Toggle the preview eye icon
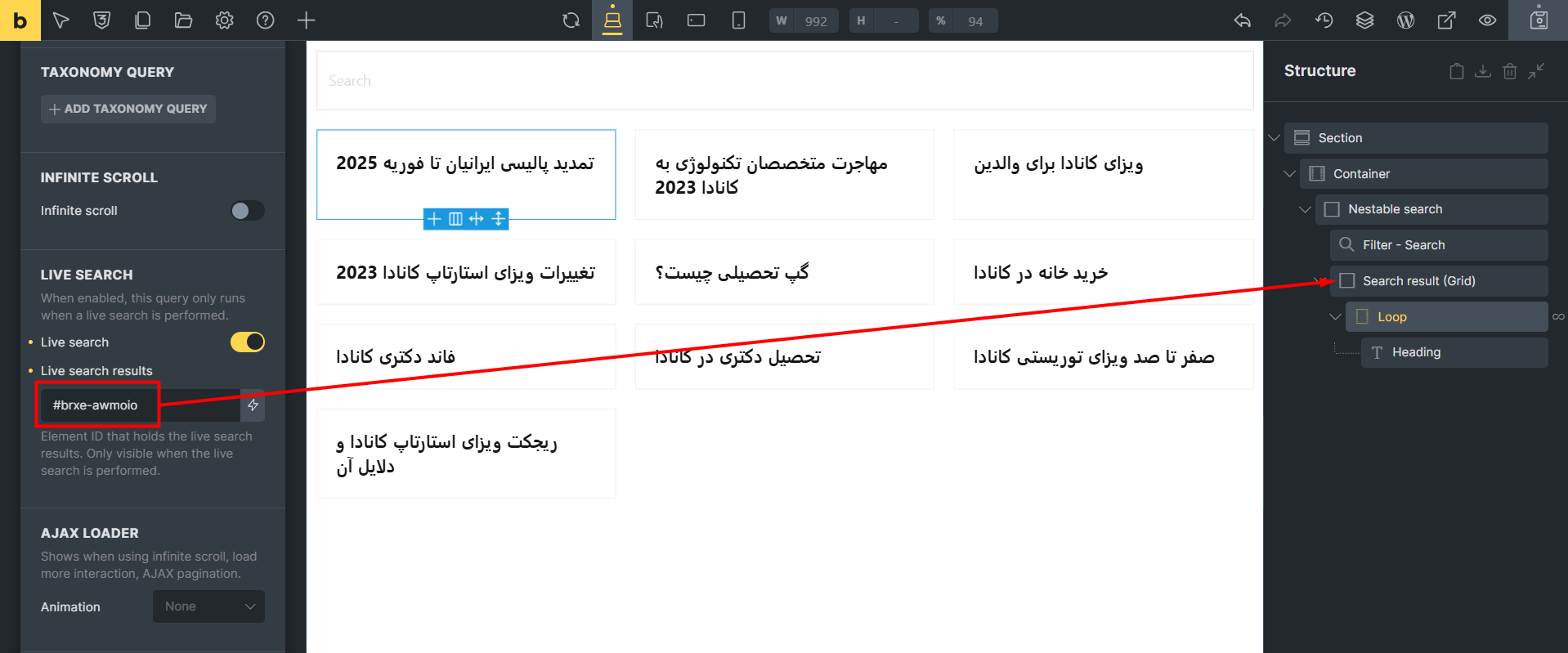This screenshot has height=653, width=1568. 1487,20
